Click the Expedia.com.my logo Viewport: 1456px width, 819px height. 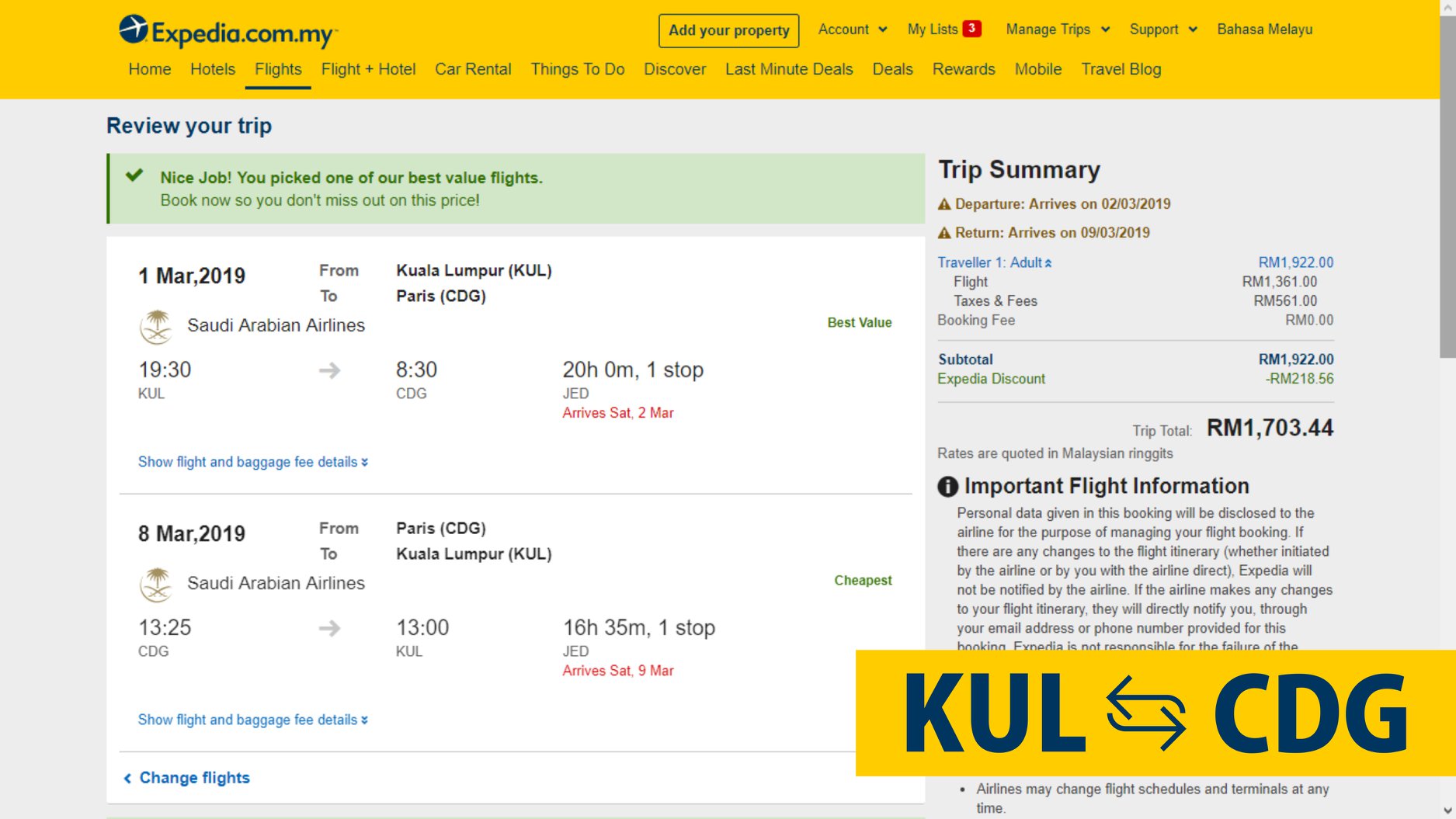pos(228,32)
